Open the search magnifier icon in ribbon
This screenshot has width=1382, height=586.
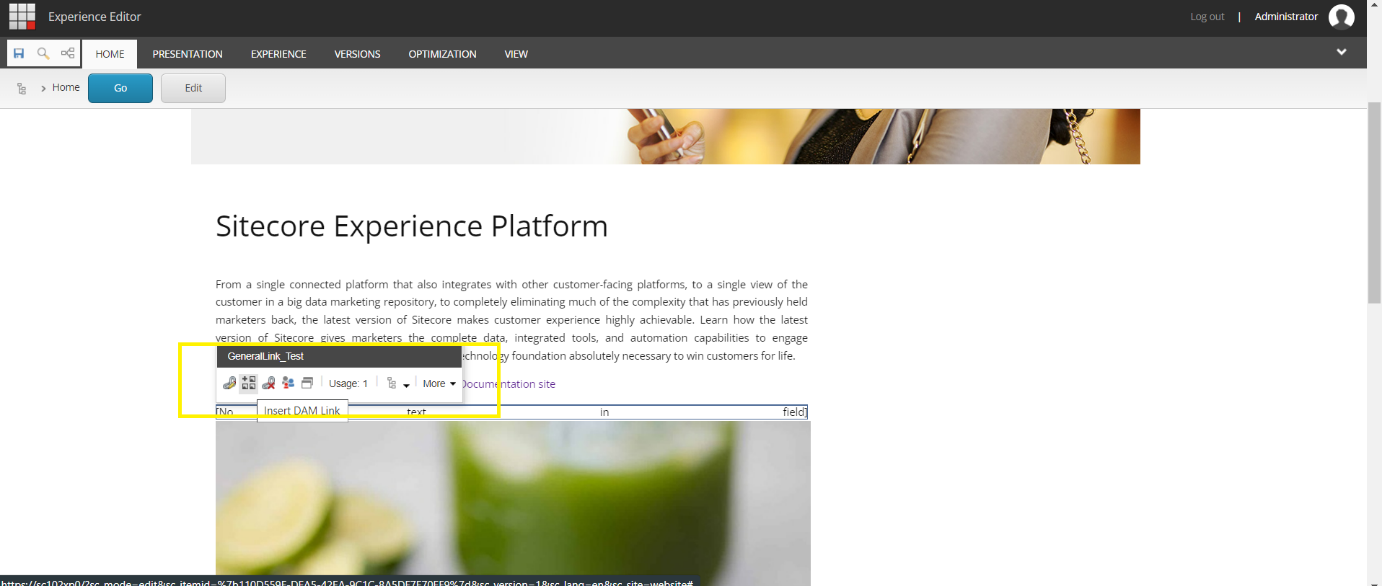click(43, 53)
